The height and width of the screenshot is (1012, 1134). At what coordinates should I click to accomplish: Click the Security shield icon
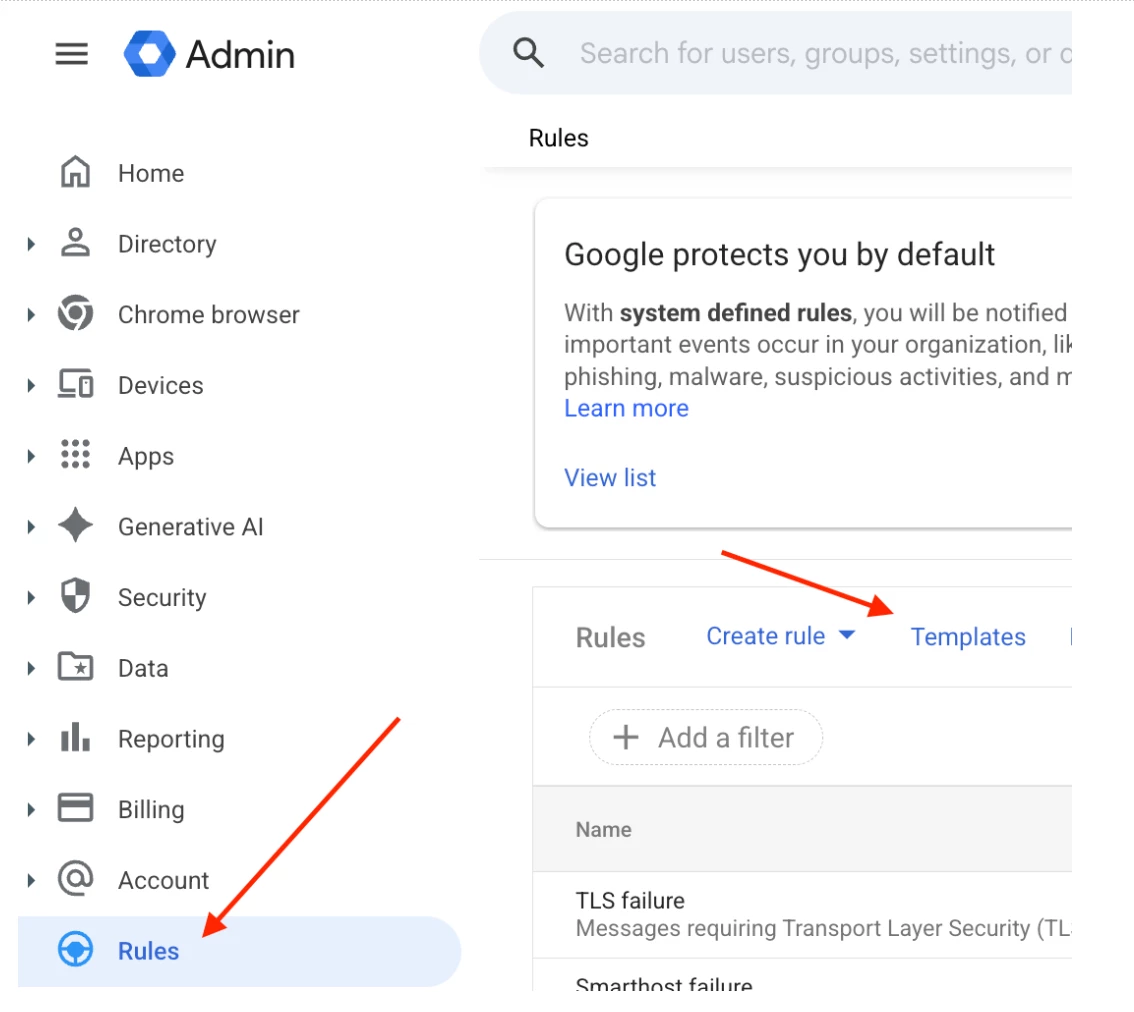pos(75,596)
